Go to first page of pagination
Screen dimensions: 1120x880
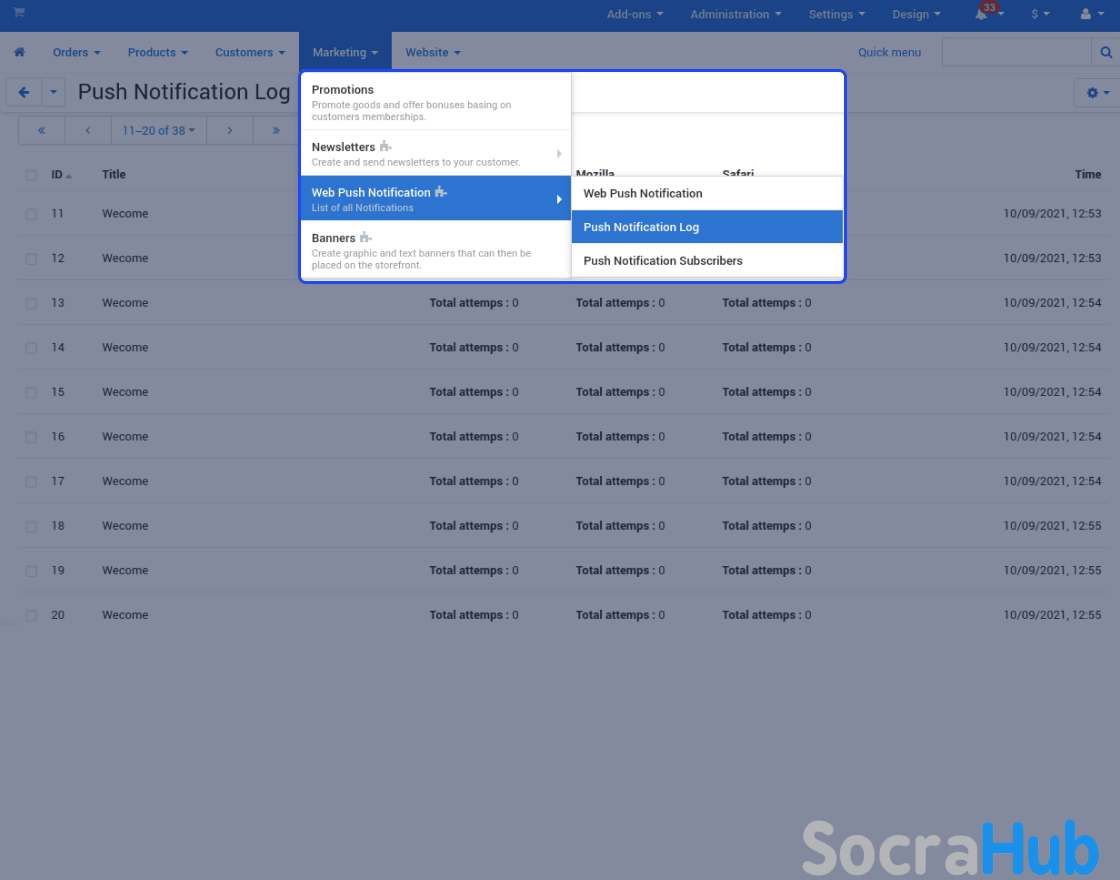41,130
